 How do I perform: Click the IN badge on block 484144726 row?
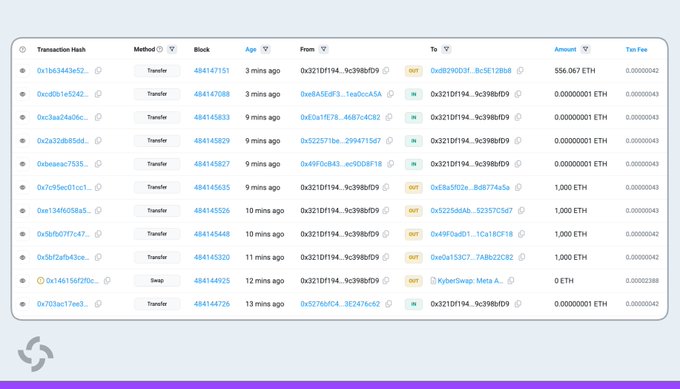pos(414,304)
